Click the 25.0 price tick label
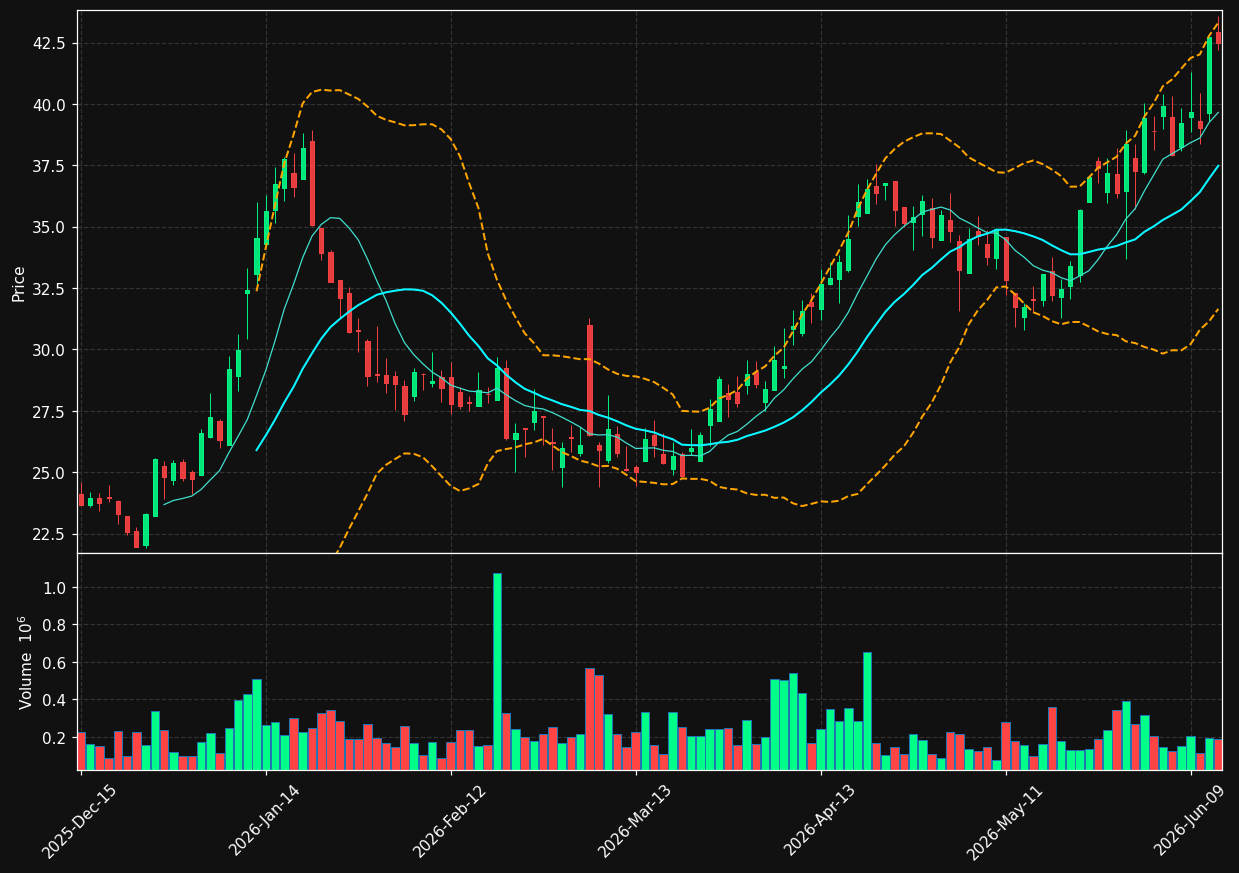Screen dimensions: 1239x873 (x=50, y=473)
